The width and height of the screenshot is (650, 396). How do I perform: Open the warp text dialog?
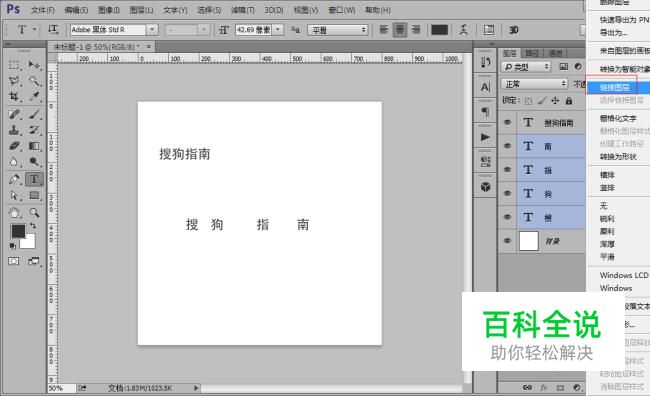coord(464,29)
